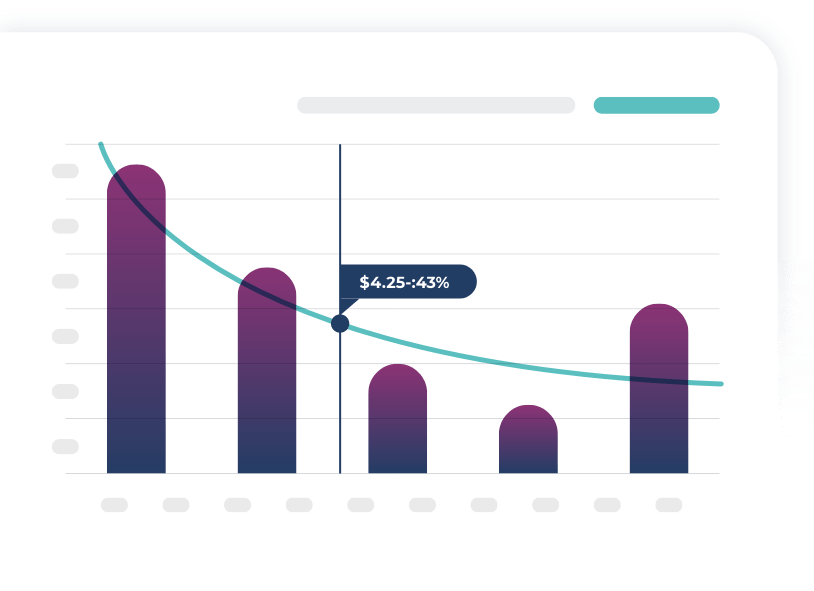The image size is (814, 591).
Task: Click the dark data point on the curve
Action: pyautogui.click(x=340, y=323)
